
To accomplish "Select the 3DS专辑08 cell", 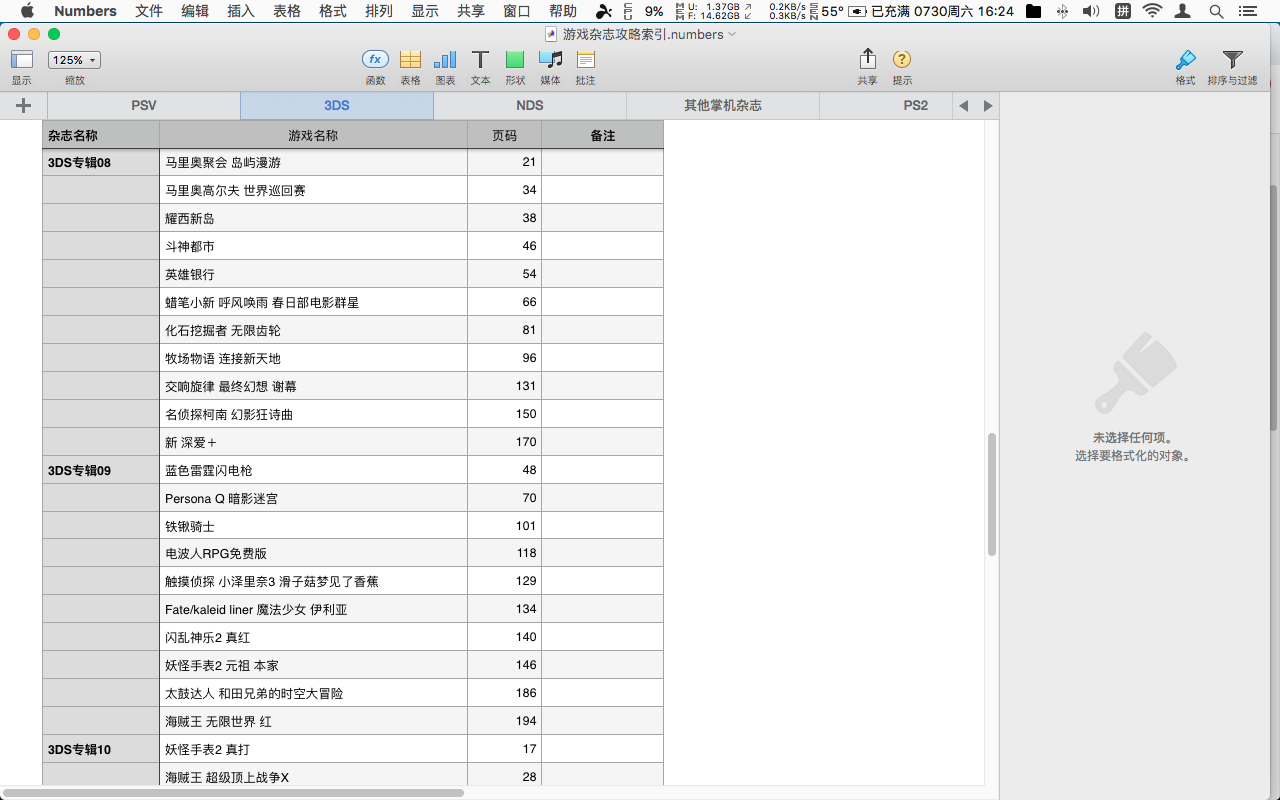I will coord(101,162).
